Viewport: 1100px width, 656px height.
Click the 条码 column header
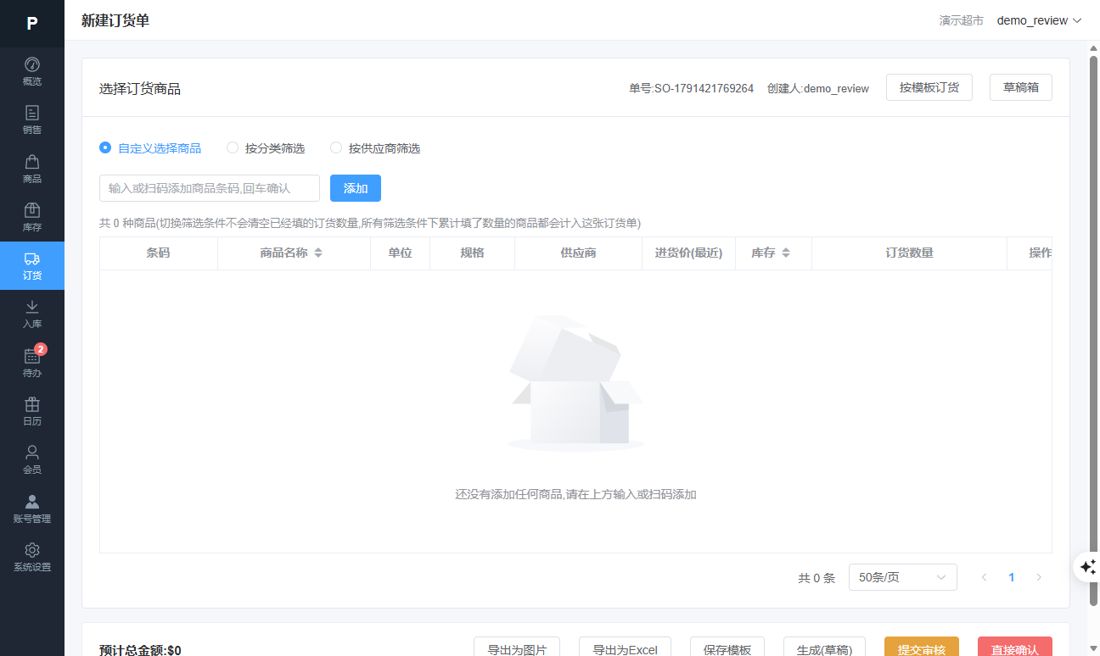(158, 253)
